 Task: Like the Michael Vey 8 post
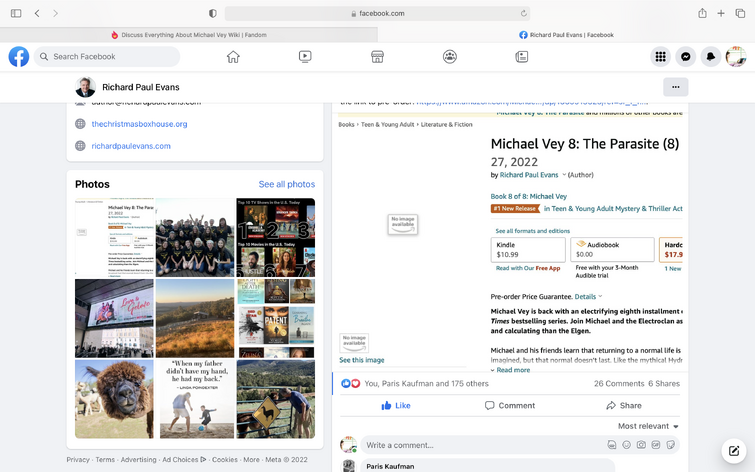(x=396, y=406)
